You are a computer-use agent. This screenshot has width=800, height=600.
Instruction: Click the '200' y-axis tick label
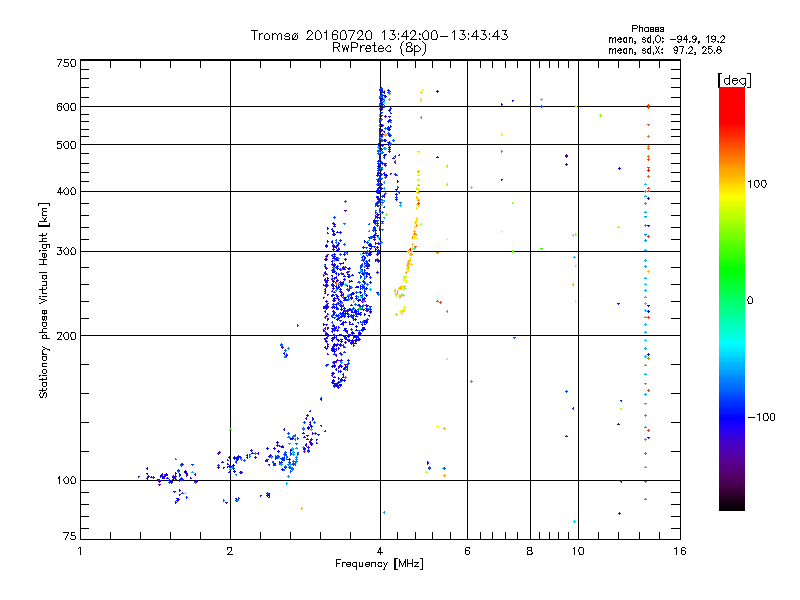(66, 336)
